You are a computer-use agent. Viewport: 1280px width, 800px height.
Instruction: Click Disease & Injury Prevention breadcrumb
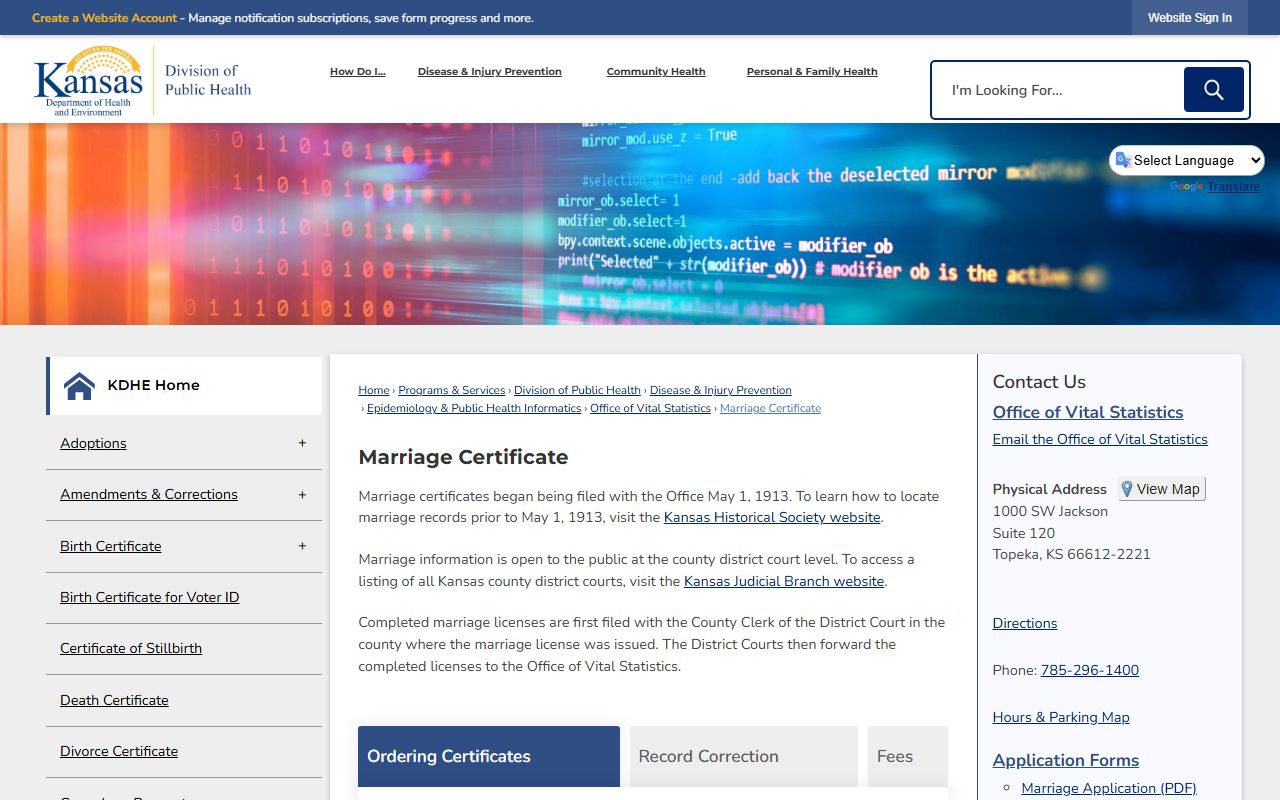click(x=720, y=390)
